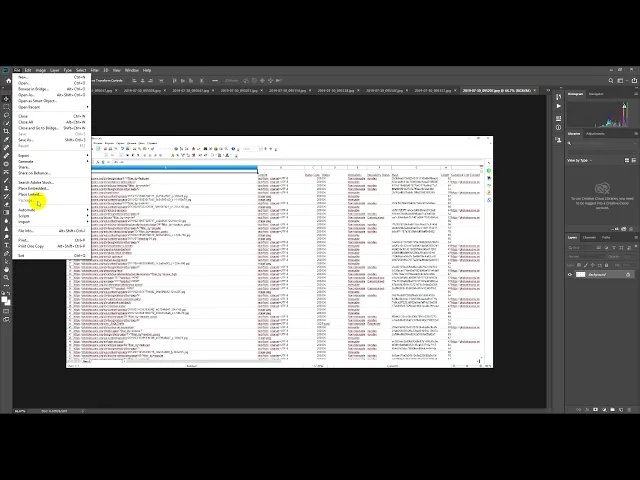Screen dimensions: 640x480
Task: Choose File Info from File menu
Action: [x=52, y=231]
